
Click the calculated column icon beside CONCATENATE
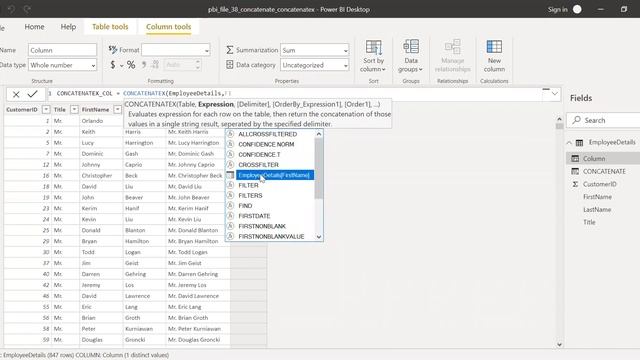coord(575,171)
